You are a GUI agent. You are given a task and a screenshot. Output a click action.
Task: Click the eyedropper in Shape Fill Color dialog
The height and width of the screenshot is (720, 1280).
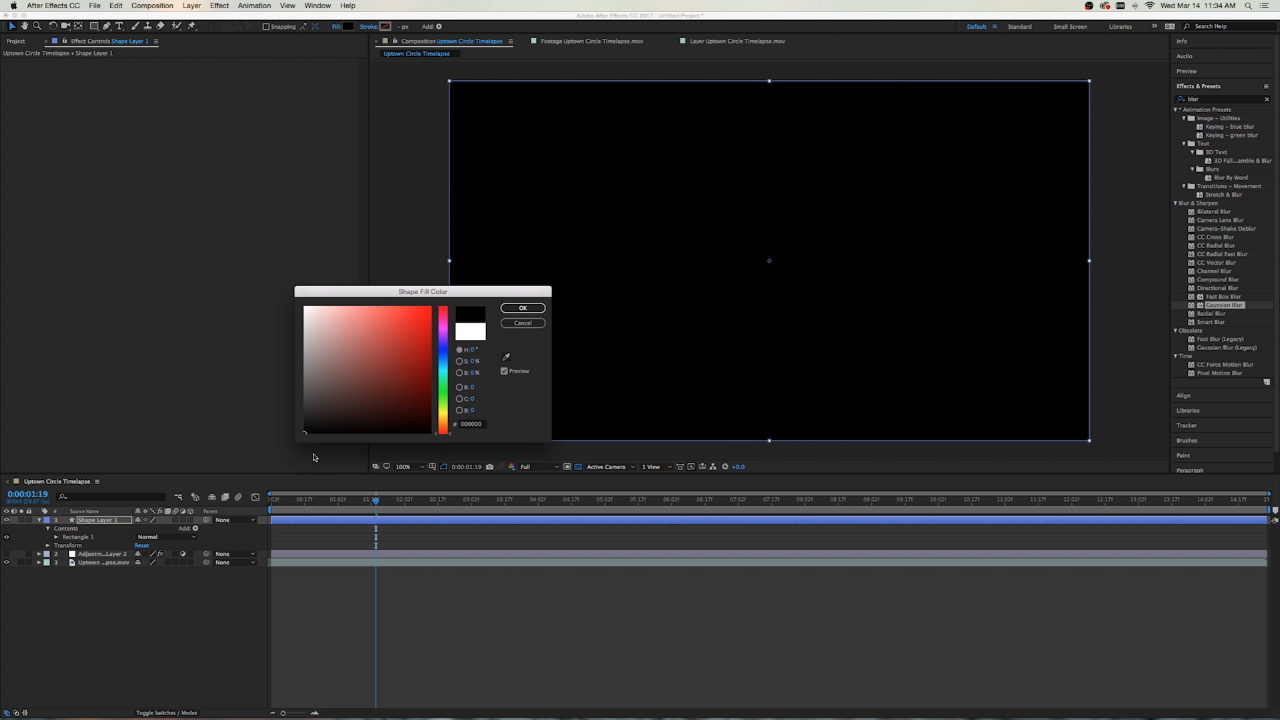point(506,357)
